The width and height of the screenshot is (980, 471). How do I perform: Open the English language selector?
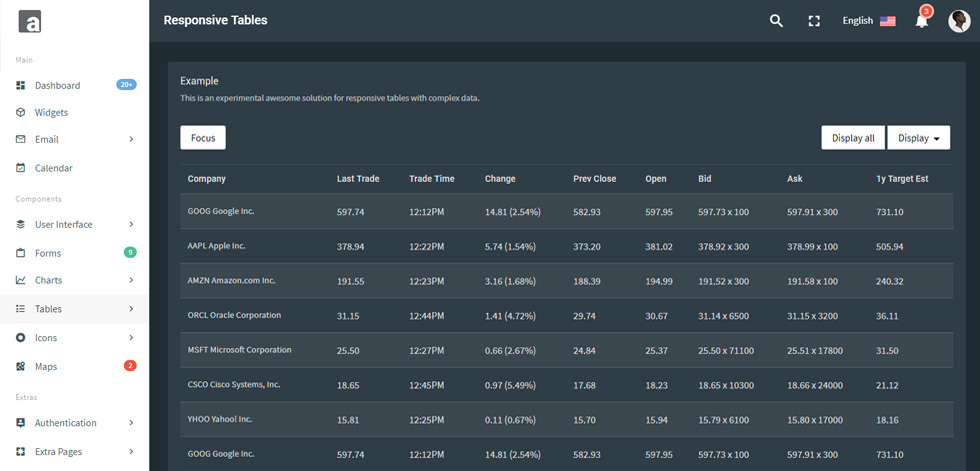[x=869, y=21]
